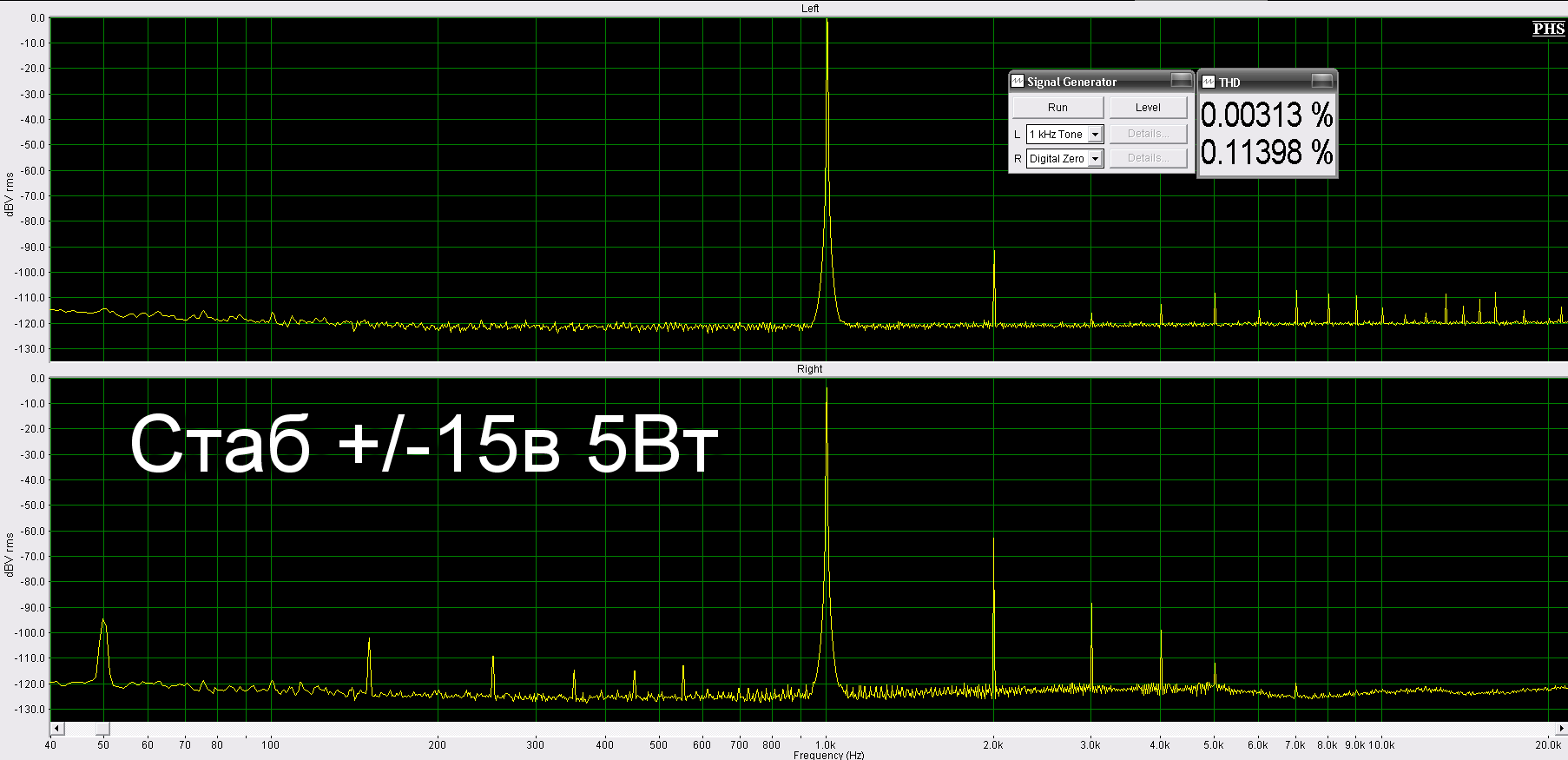Click the Details button for R channel
Screen dimensions: 1568x760
coord(1147,158)
